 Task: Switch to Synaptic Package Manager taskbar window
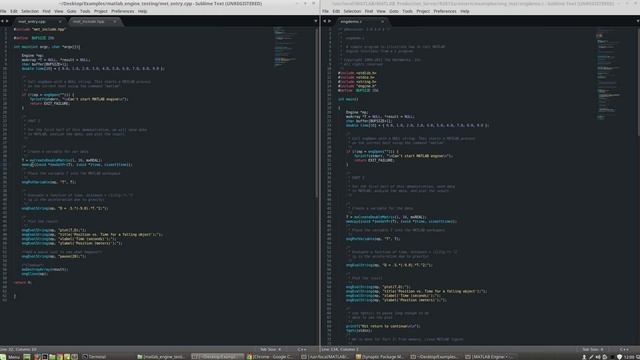click(x=380, y=357)
